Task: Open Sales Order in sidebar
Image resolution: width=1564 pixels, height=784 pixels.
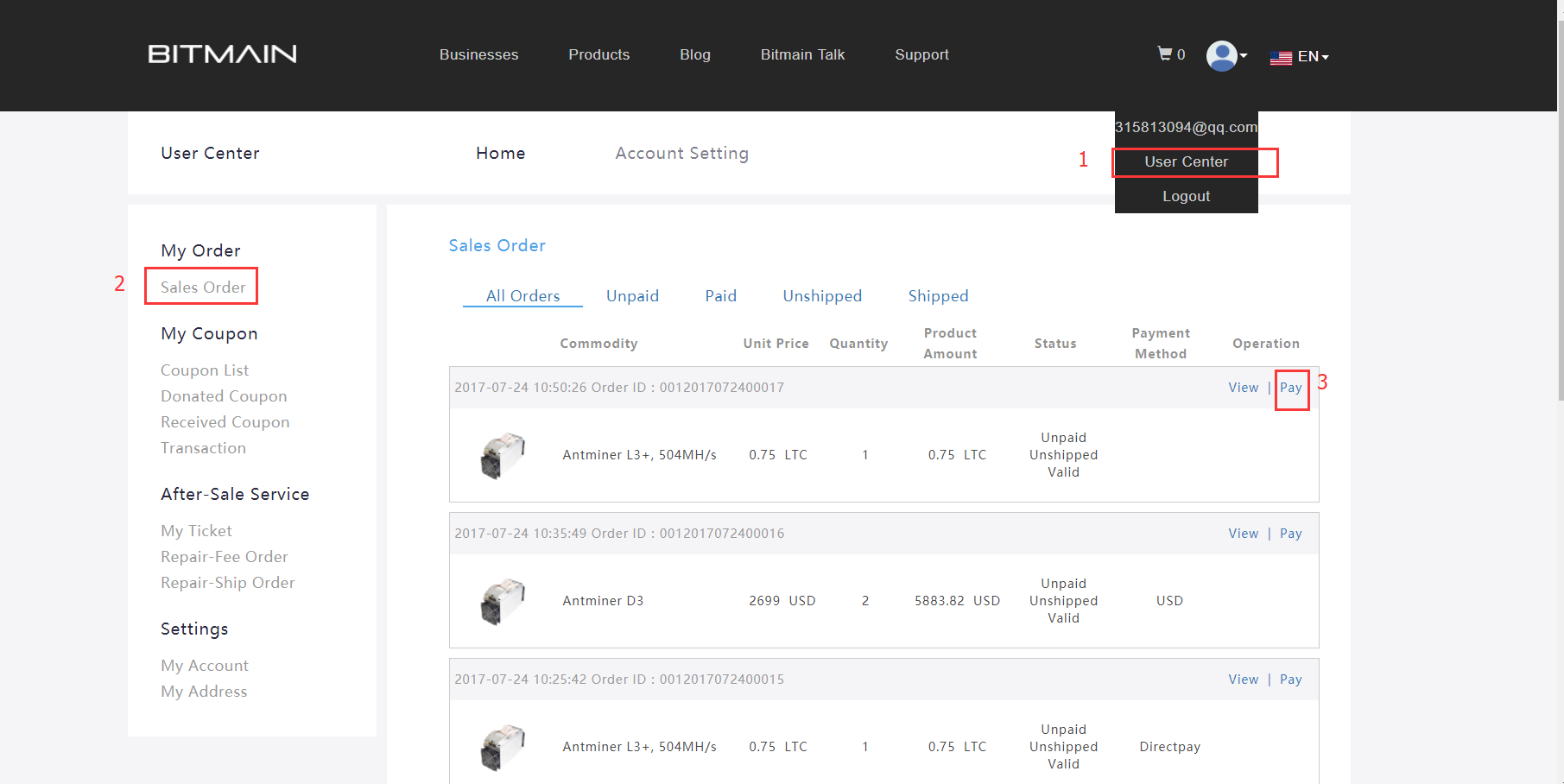Action: click(203, 287)
